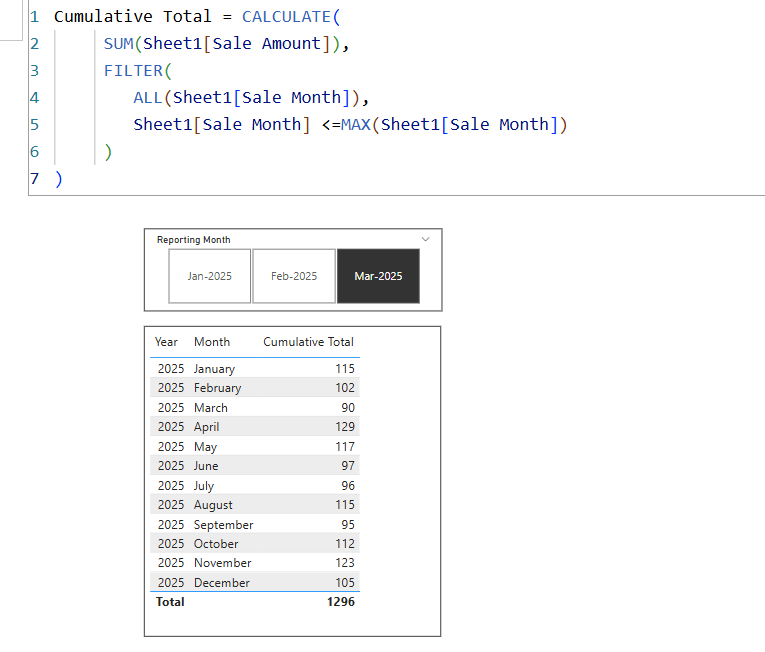Click the value 97 in June row
This screenshot has width=765, height=652.
(348, 466)
